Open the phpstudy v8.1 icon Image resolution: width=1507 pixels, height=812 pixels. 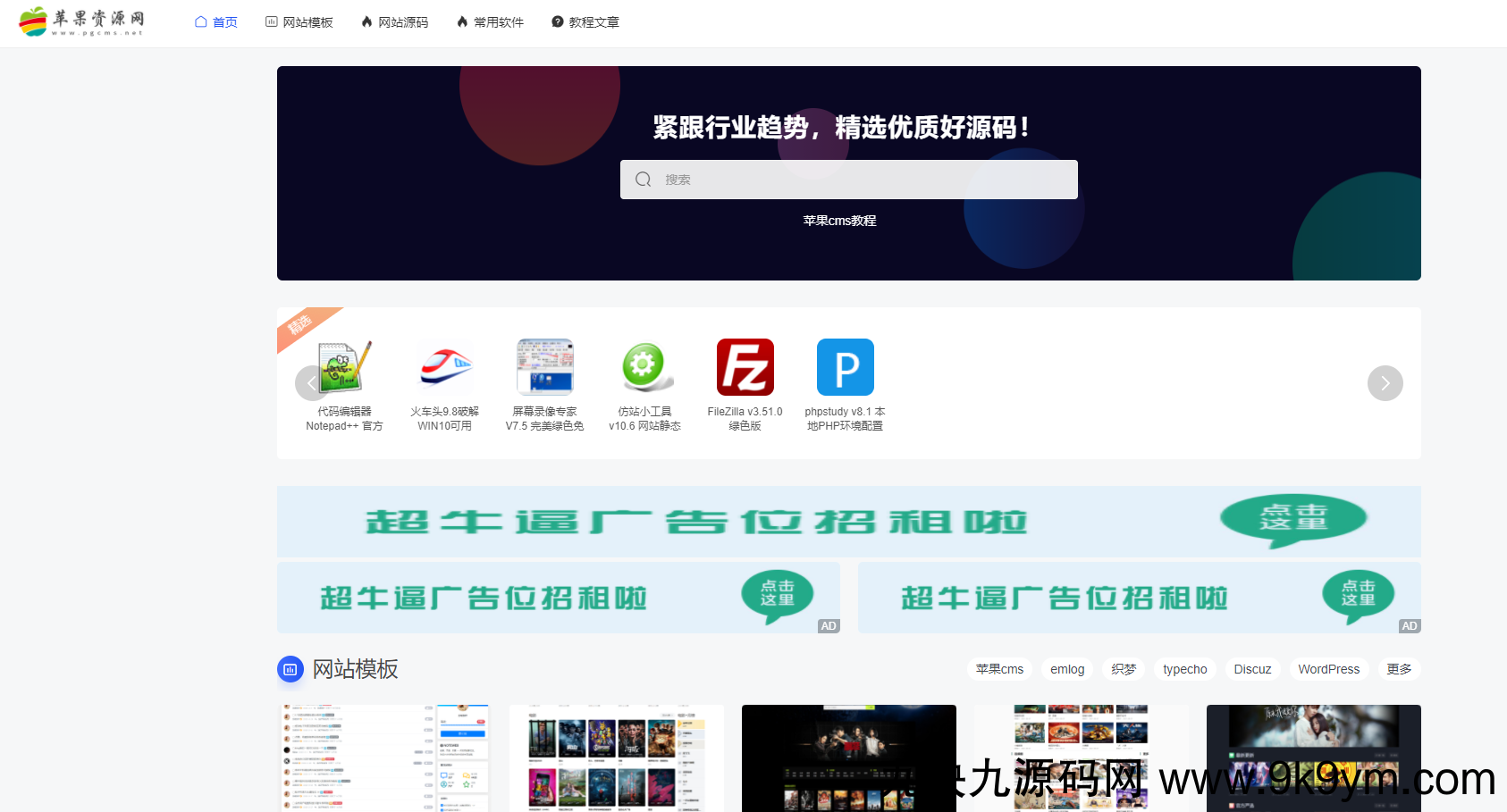[x=845, y=367]
